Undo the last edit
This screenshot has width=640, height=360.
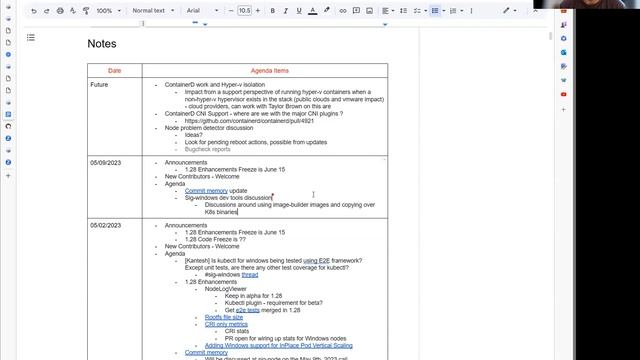(x=34, y=11)
